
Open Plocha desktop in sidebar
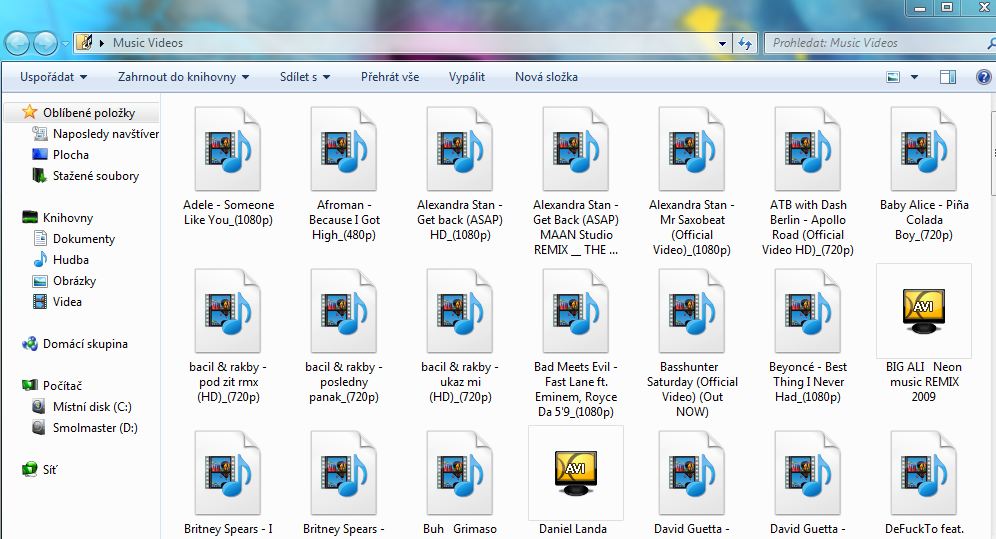[60, 154]
